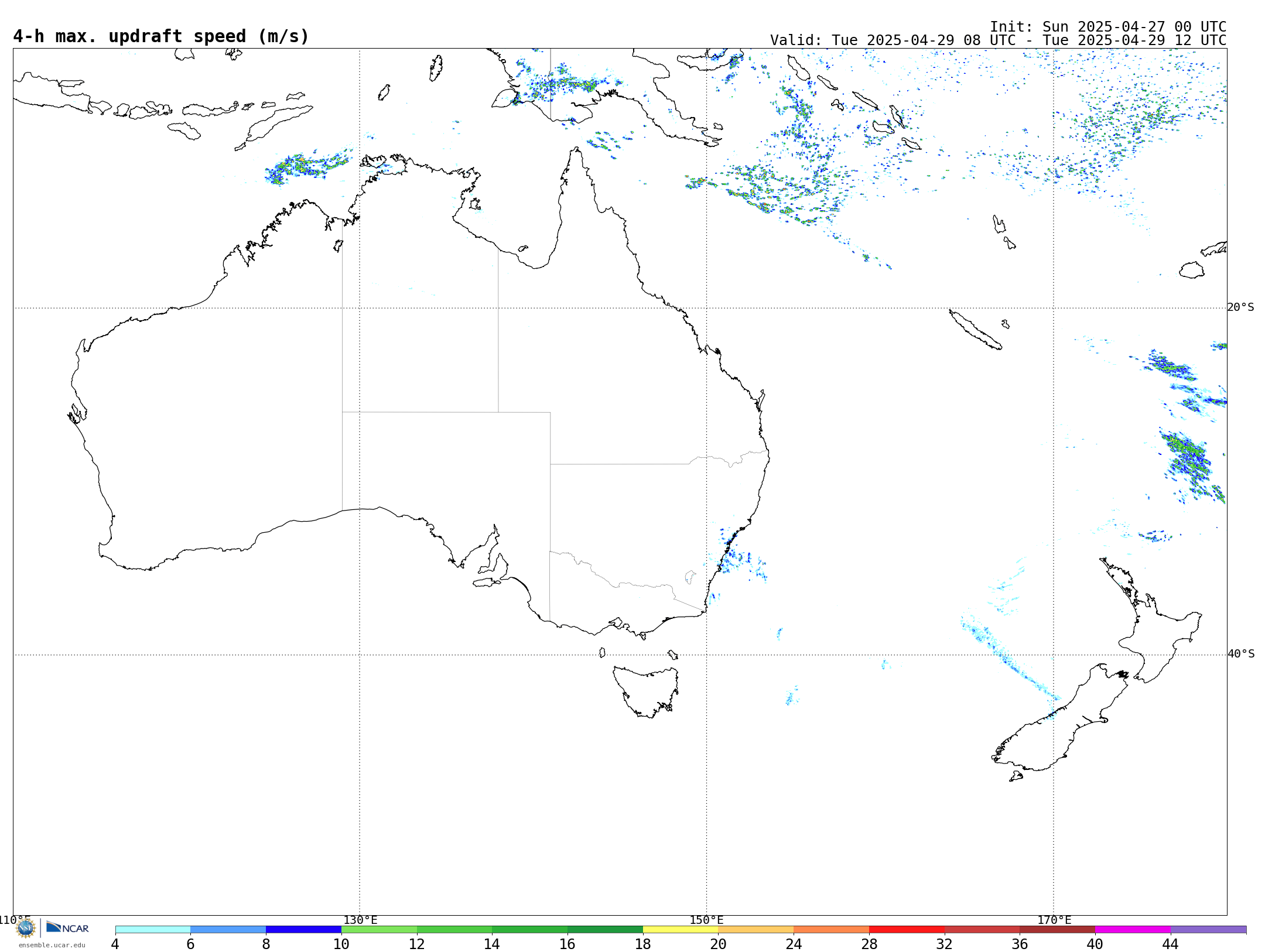The height and width of the screenshot is (952, 1265).
Task: Open the ensemble.ucar.edu link text
Action: tap(52, 945)
